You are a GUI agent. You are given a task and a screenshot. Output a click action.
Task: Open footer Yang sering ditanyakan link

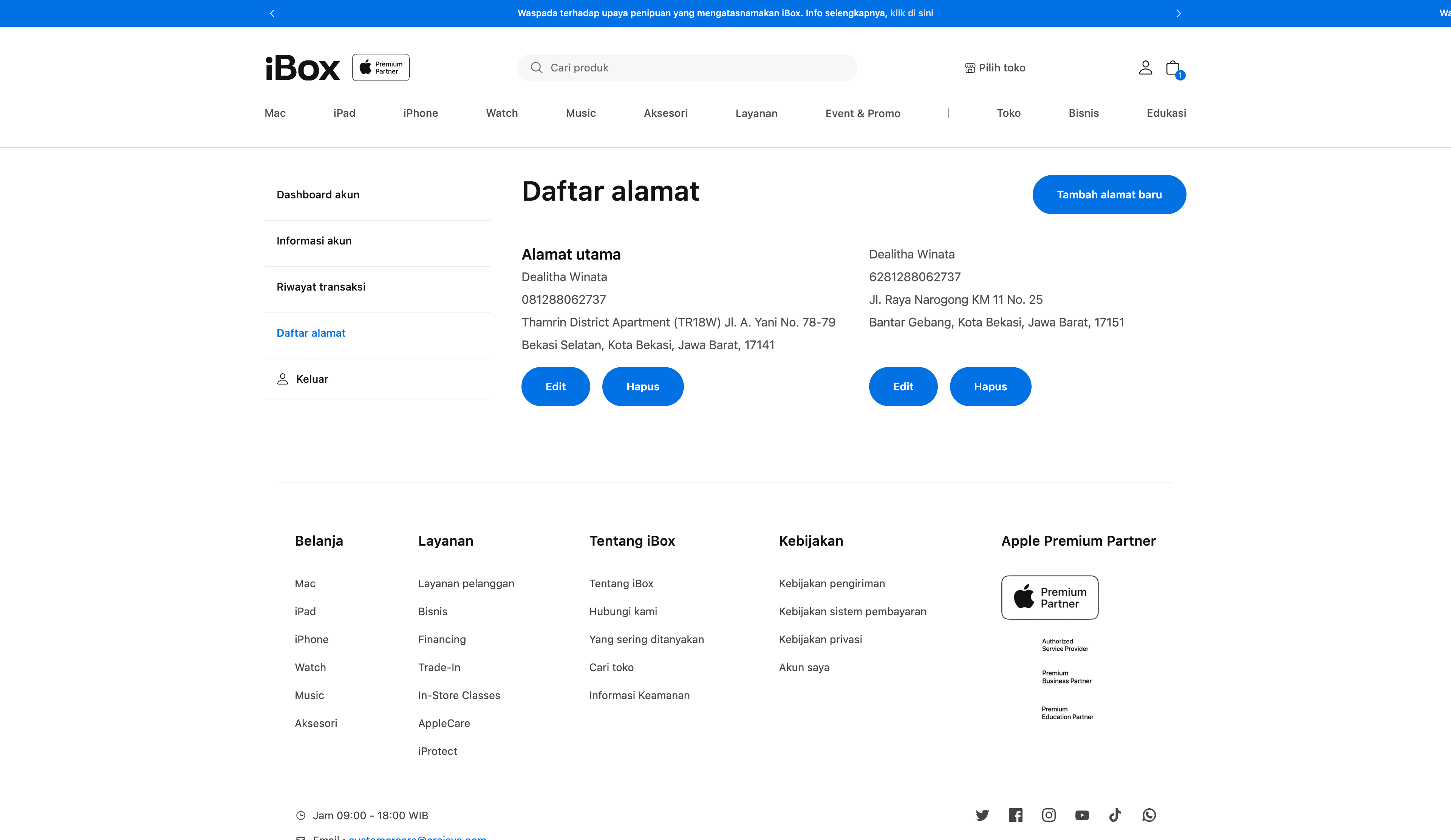point(646,640)
